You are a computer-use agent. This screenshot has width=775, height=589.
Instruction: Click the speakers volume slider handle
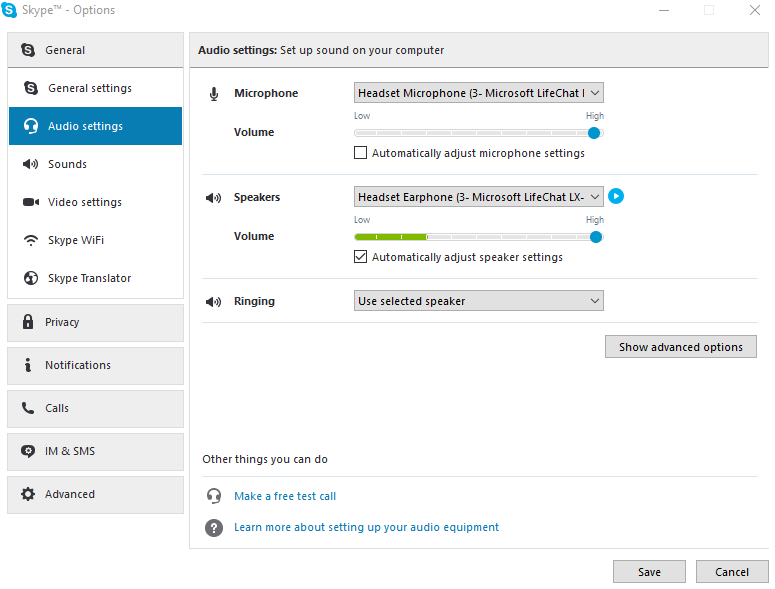pyautogui.click(x=596, y=237)
